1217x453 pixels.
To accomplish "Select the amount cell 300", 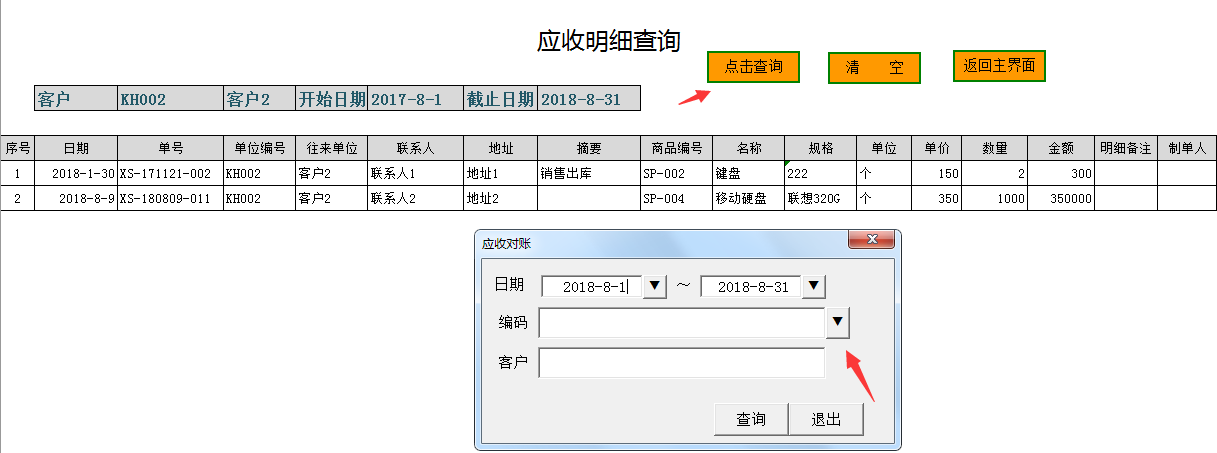I will [x=1061, y=173].
